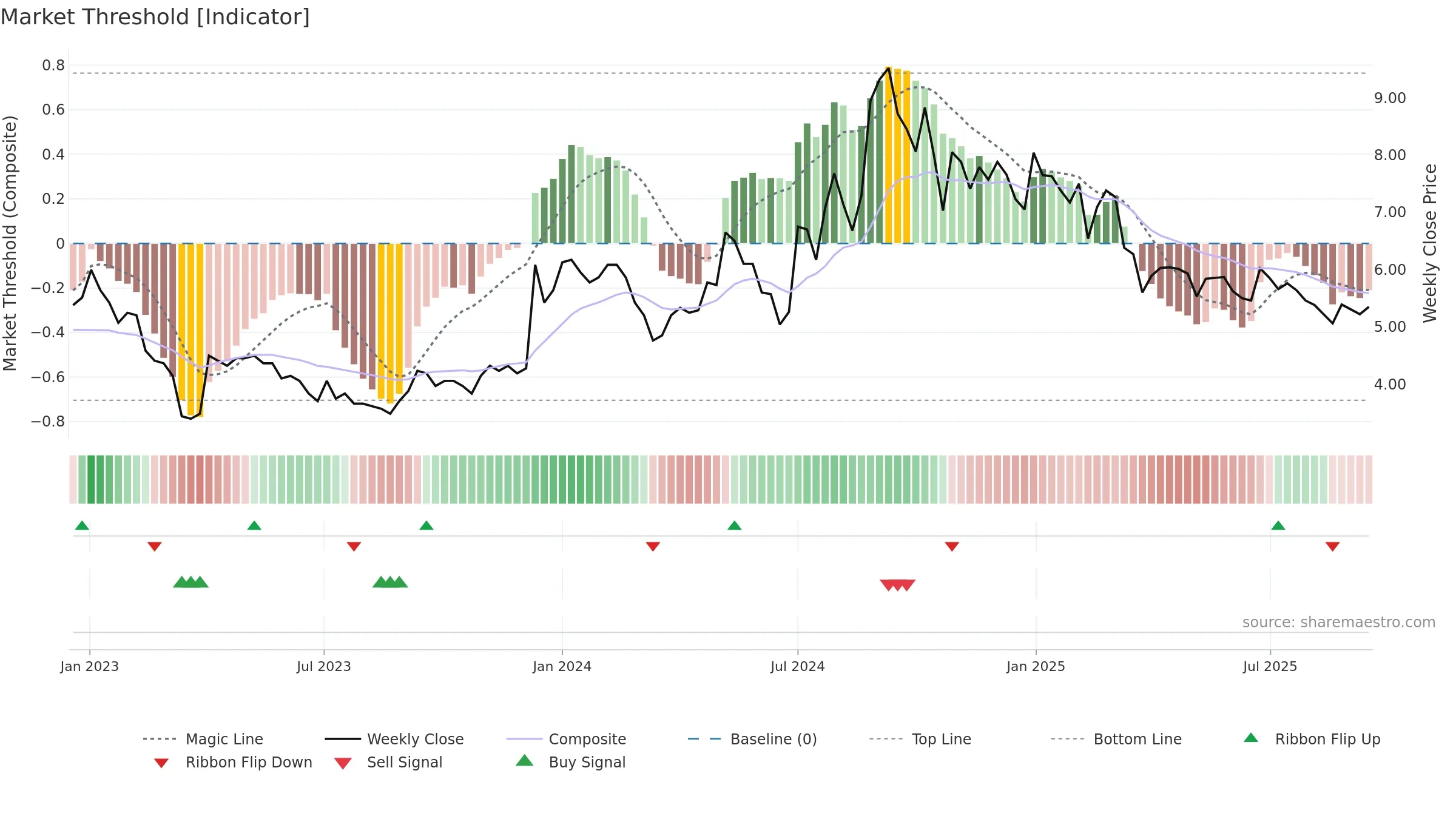Toggle the Baseline (0) legend entry
The image size is (1456, 819).
click(x=752, y=739)
